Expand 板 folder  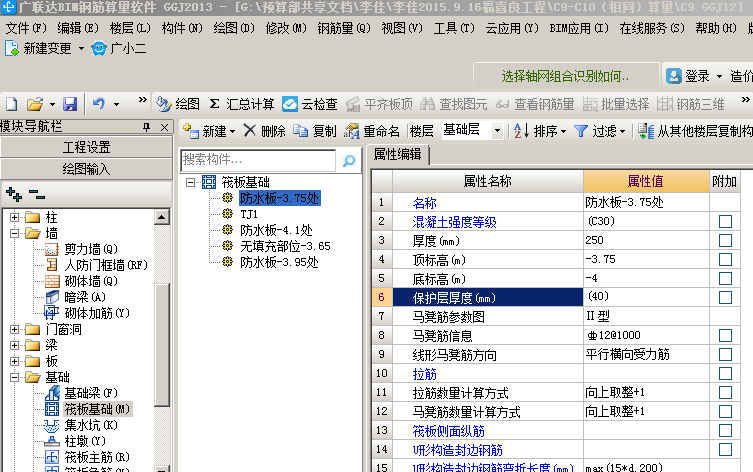14,361
